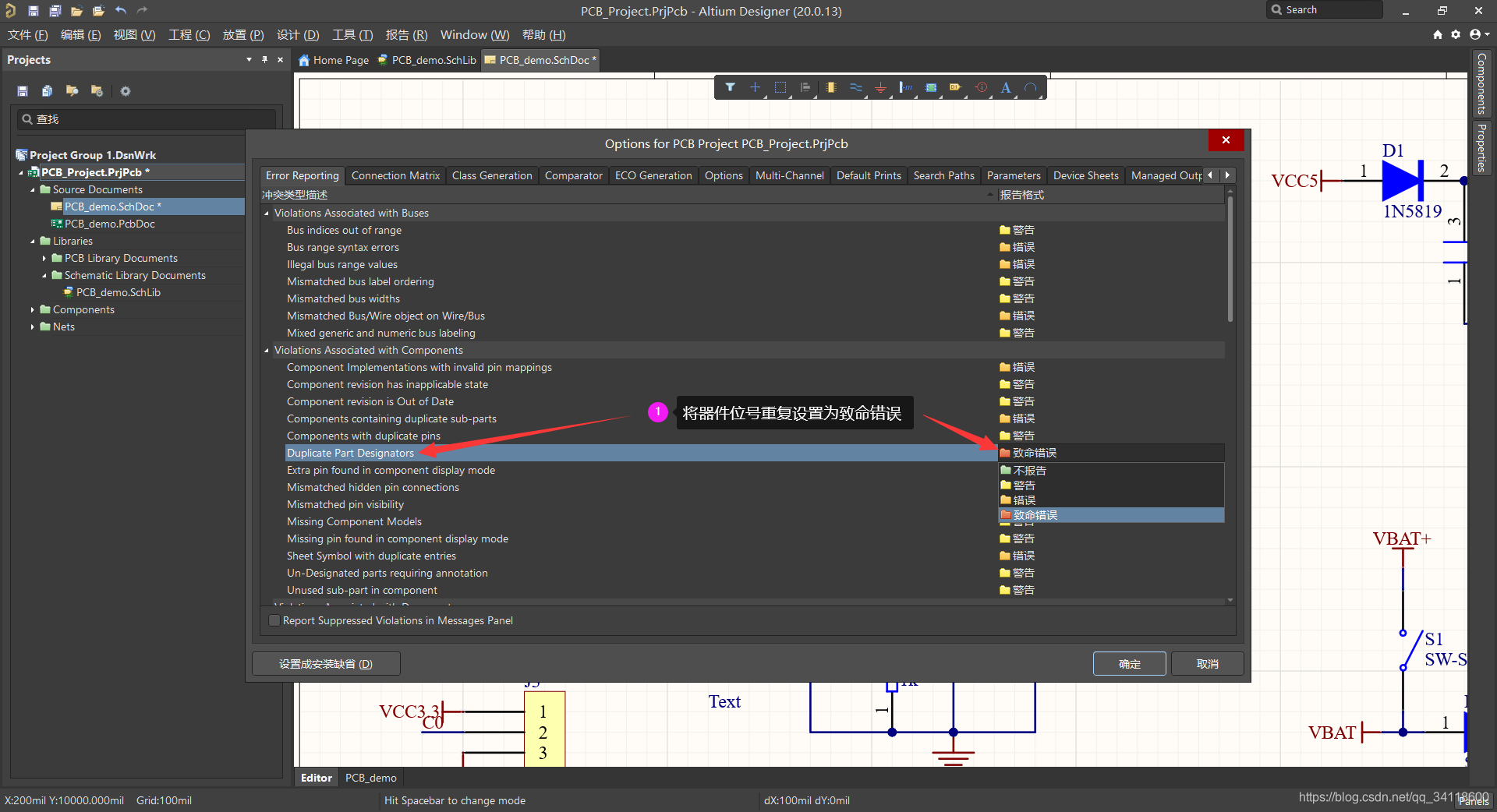Choose 错误 in report mode dropdown list

click(x=1111, y=500)
